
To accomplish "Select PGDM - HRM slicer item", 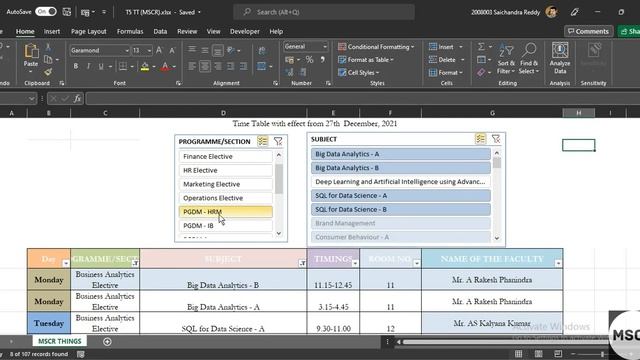I will (225, 212).
